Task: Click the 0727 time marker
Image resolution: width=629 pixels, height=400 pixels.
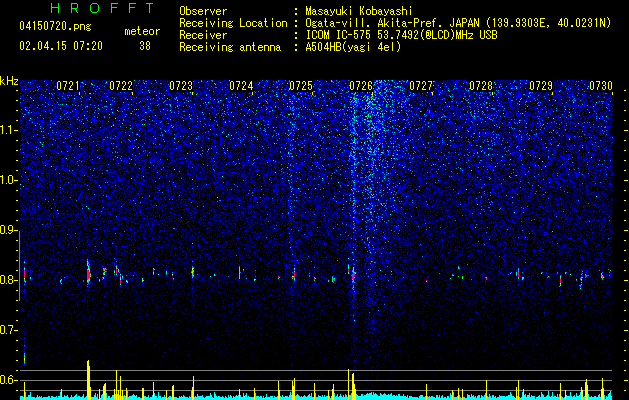Action: point(421,86)
